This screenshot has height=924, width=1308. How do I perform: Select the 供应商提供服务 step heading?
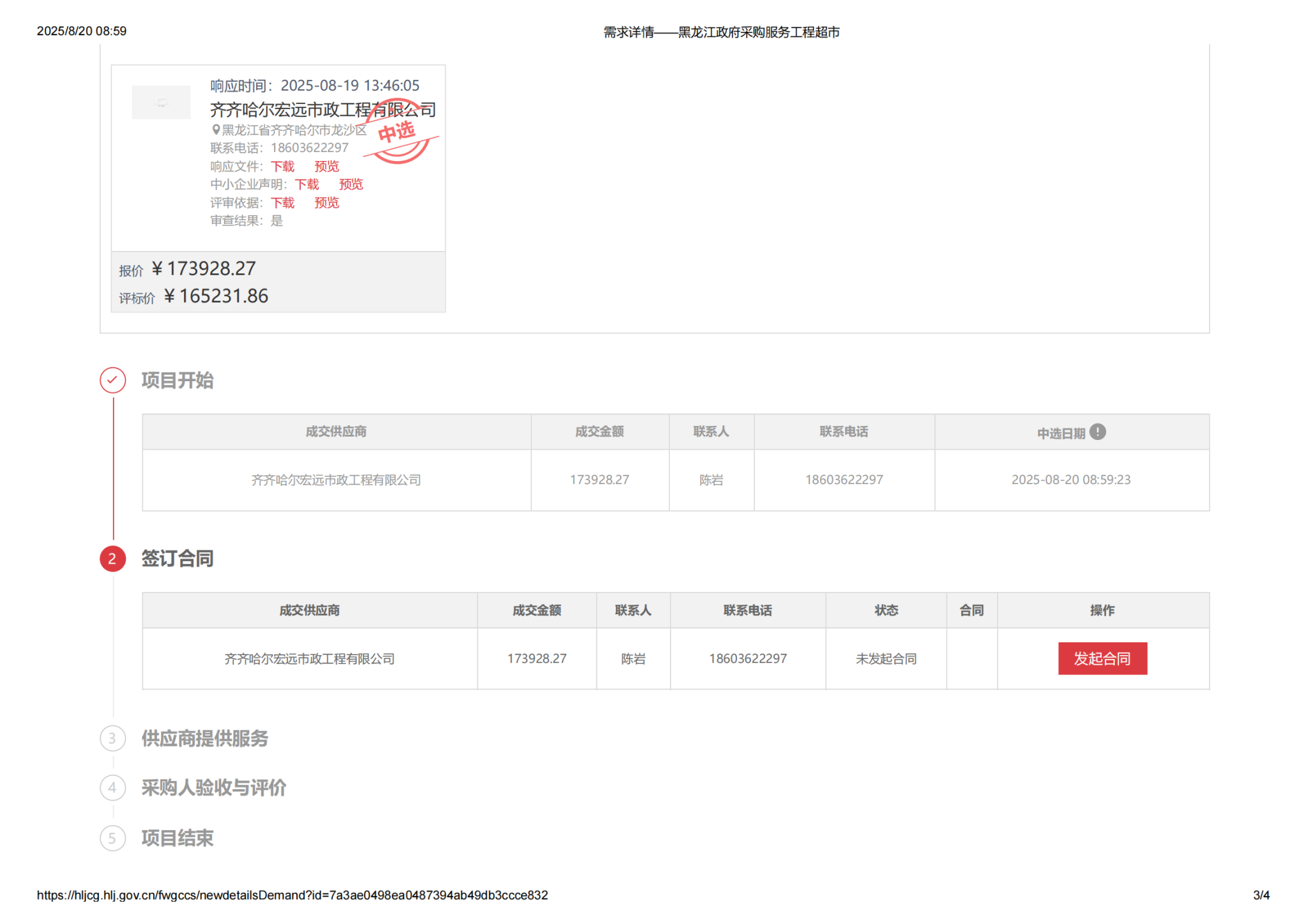click(x=204, y=738)
